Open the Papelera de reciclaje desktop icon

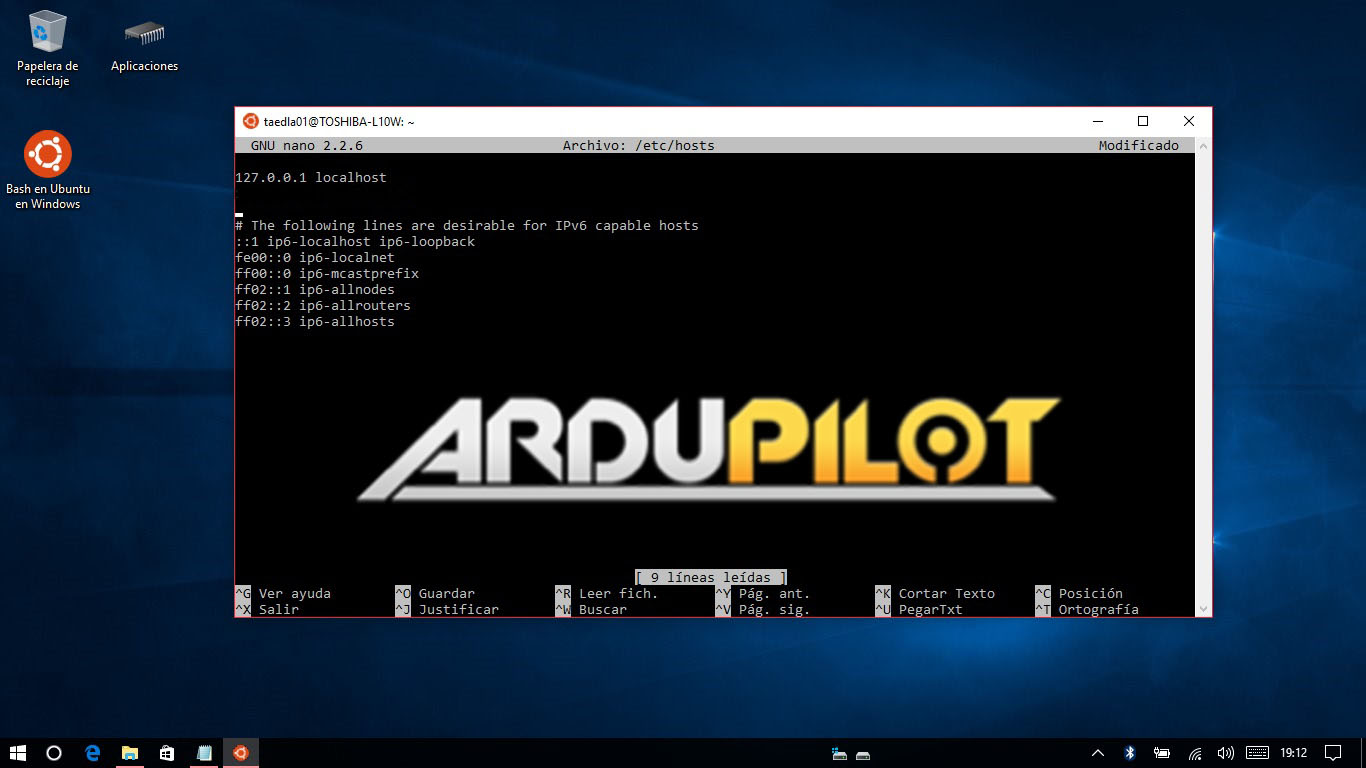[47, 33]
